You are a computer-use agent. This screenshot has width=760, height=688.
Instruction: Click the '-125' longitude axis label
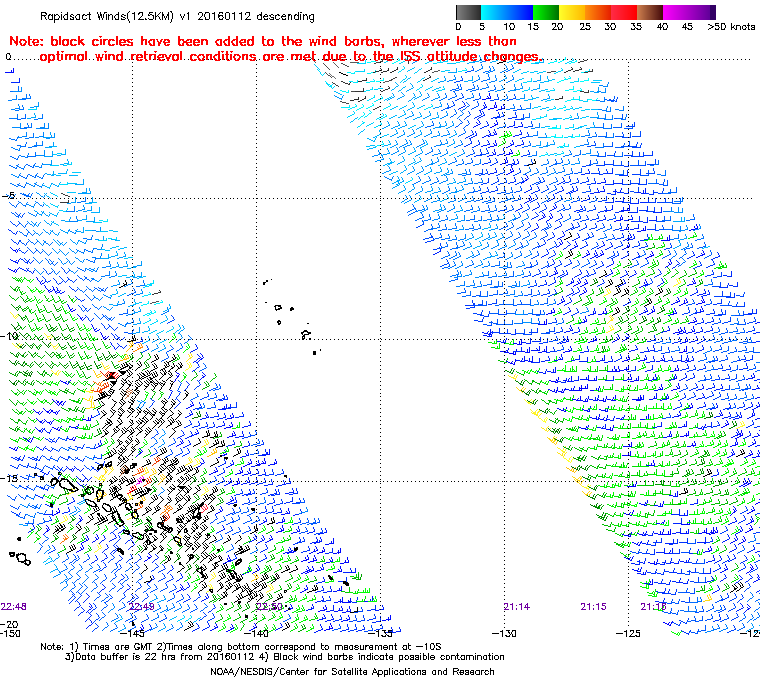pos(628,634)
